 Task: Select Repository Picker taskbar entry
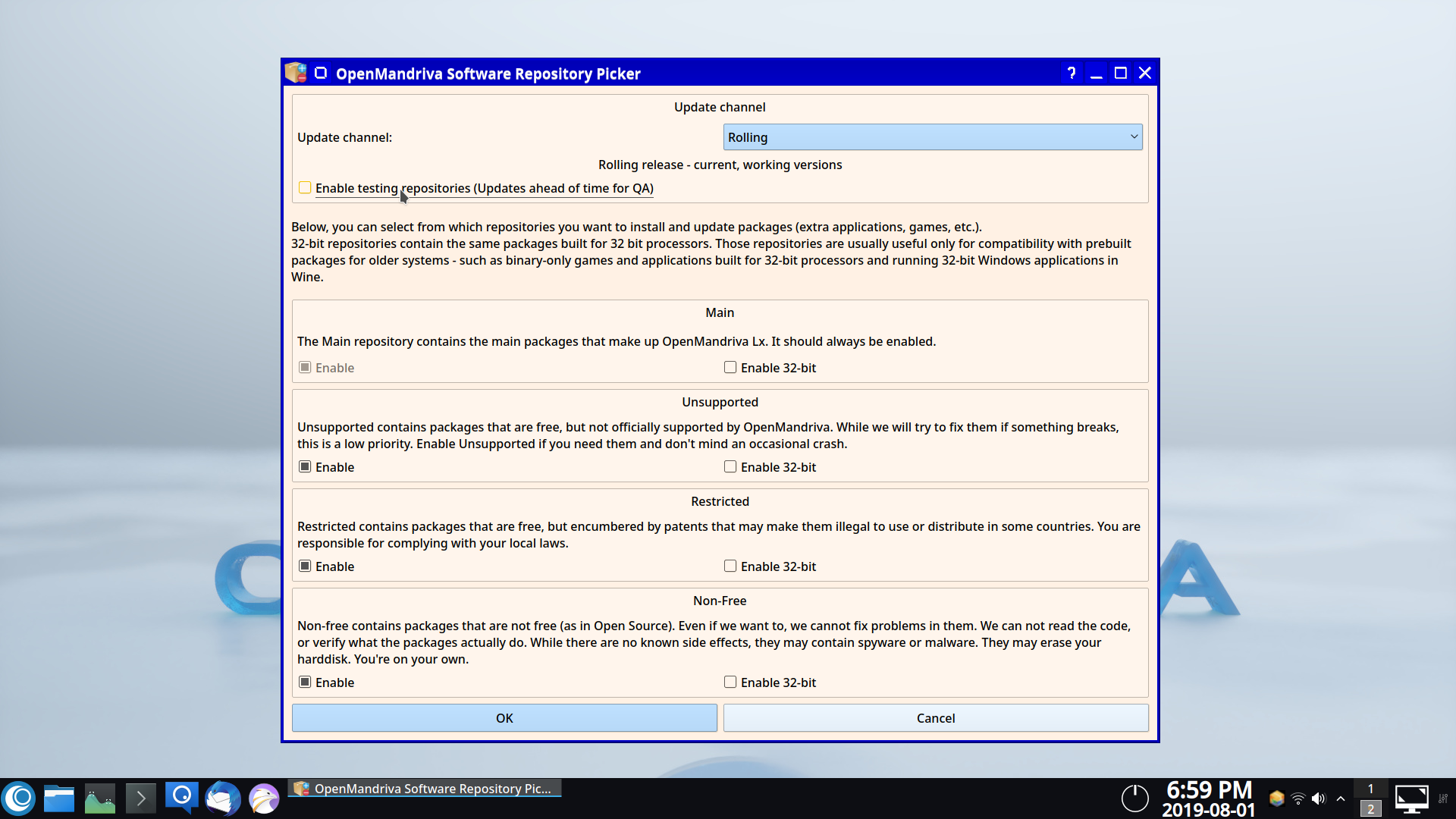pyautogui.click(x=425, y=789)
